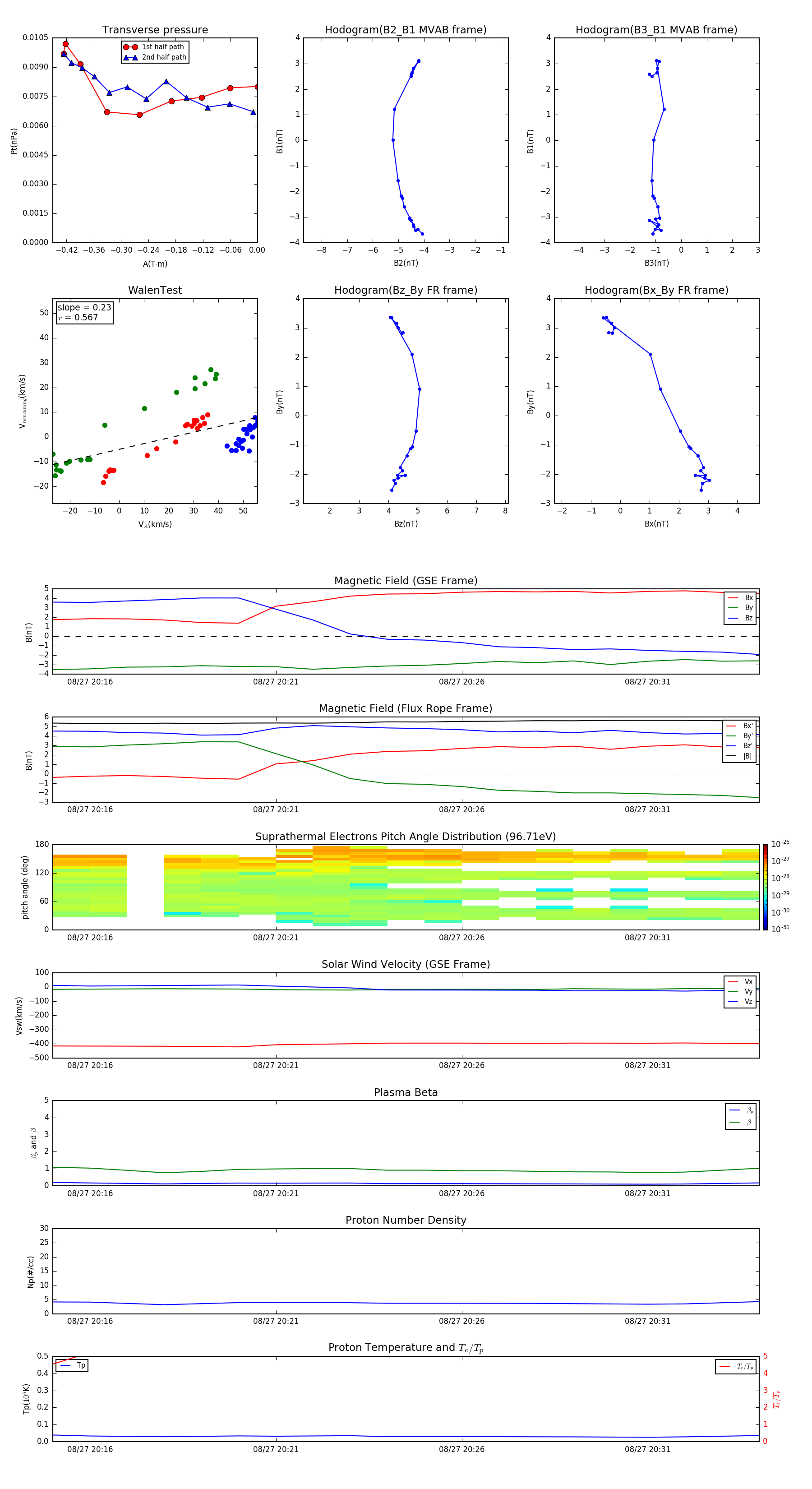The image size is (812, 1489).
Task: Click the 'Transverse pressure' plot title
Action: pyautogui.click(x=155, y=29)
